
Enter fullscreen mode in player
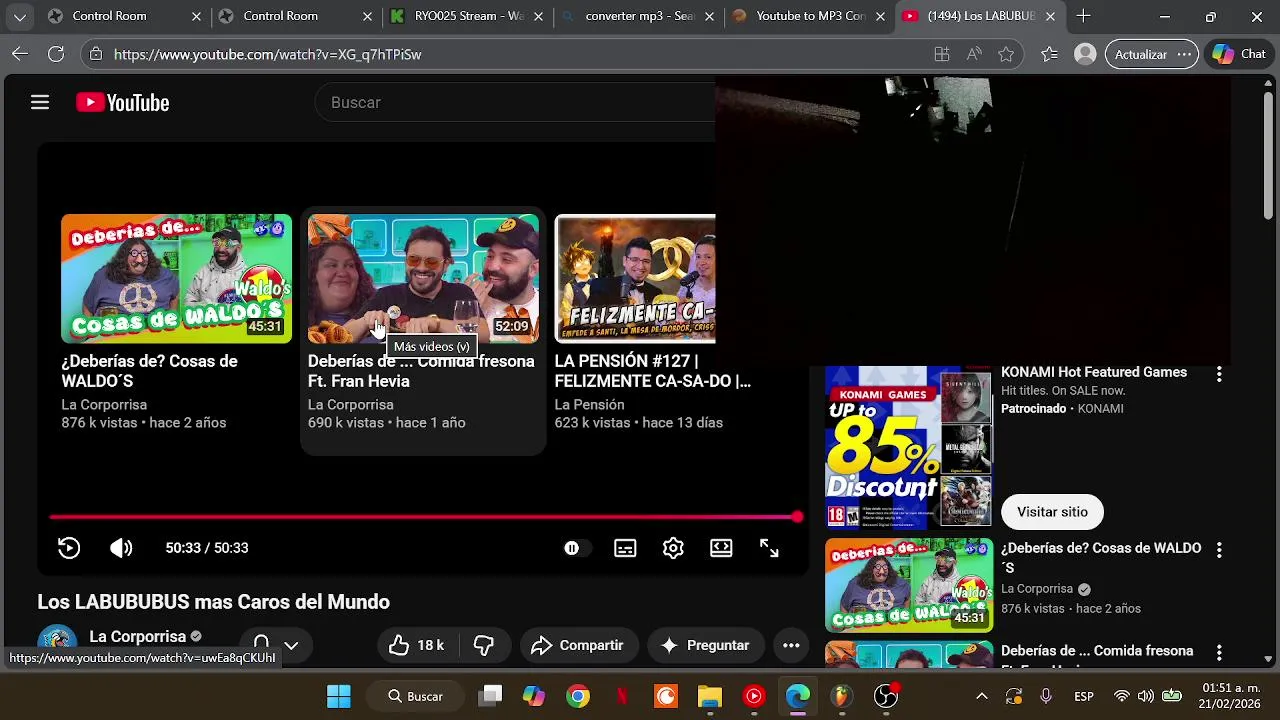[x=769, y=548]
